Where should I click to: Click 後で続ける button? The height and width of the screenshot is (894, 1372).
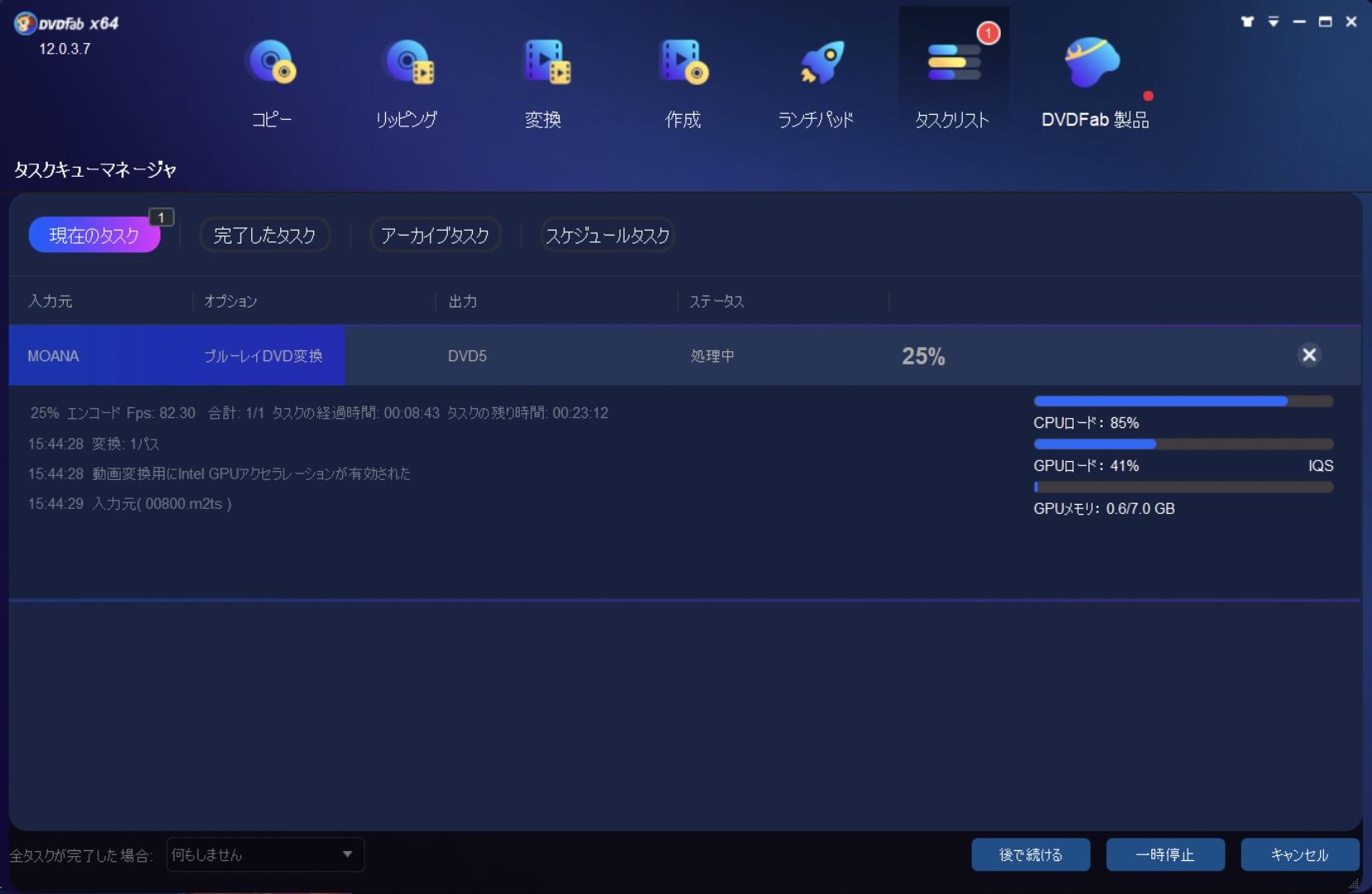pyautogui.click(x=1031, y=854)
